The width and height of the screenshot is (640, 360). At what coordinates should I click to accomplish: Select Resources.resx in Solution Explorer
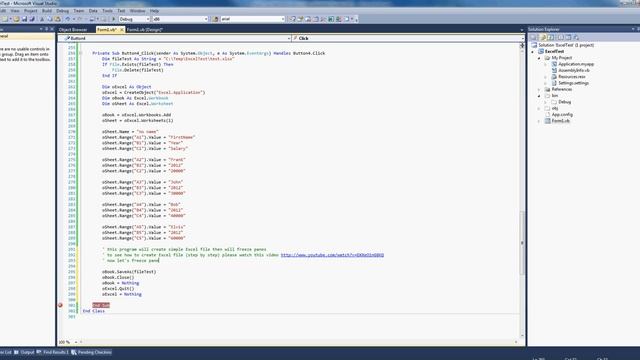pyautogui.click(x=571, y=77)
